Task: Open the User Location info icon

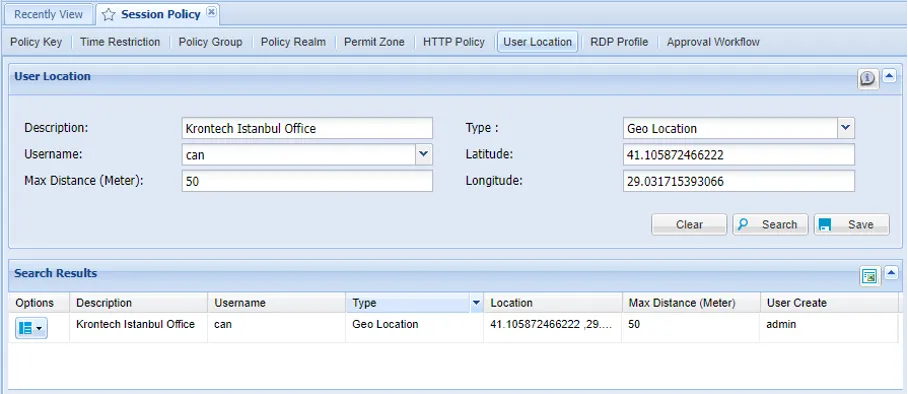Action: [867, 78]
